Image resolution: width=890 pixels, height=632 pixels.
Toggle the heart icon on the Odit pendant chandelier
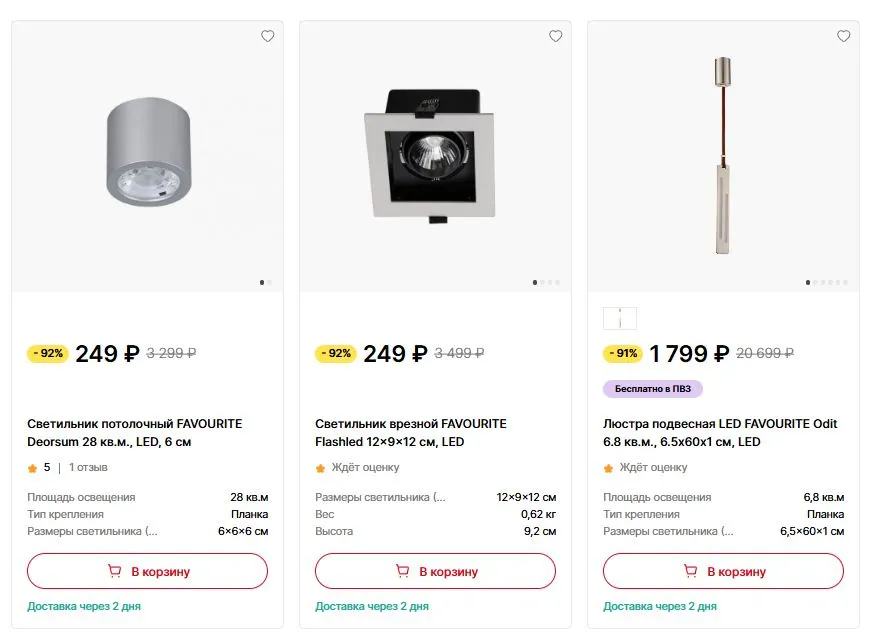pyautogui.click(x=843, y=36)
